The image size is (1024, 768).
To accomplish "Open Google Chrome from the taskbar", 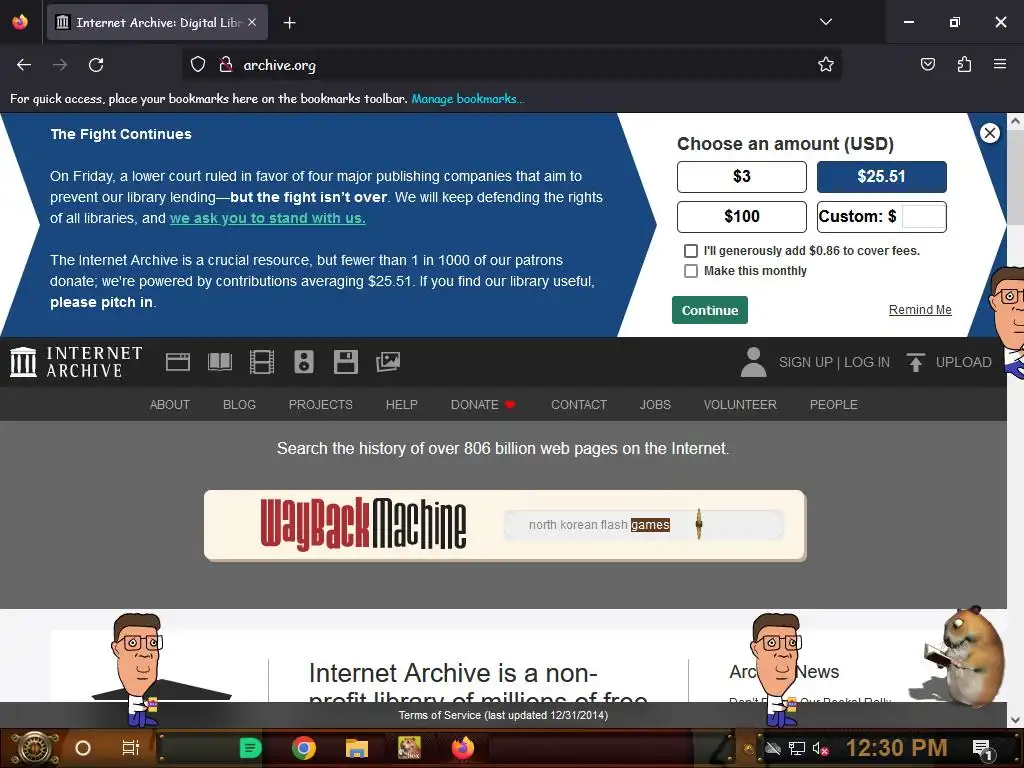I will click(x=304, y=748).
